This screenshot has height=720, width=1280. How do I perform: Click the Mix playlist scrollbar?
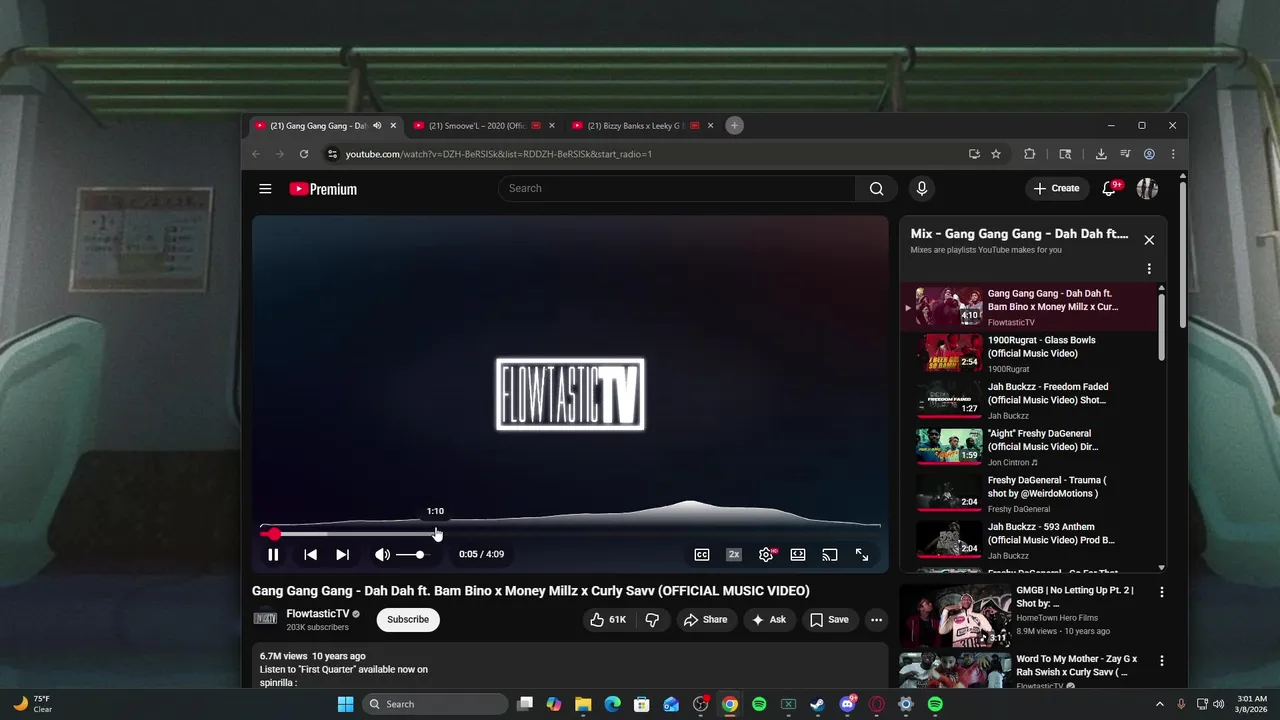point(1161,328)
